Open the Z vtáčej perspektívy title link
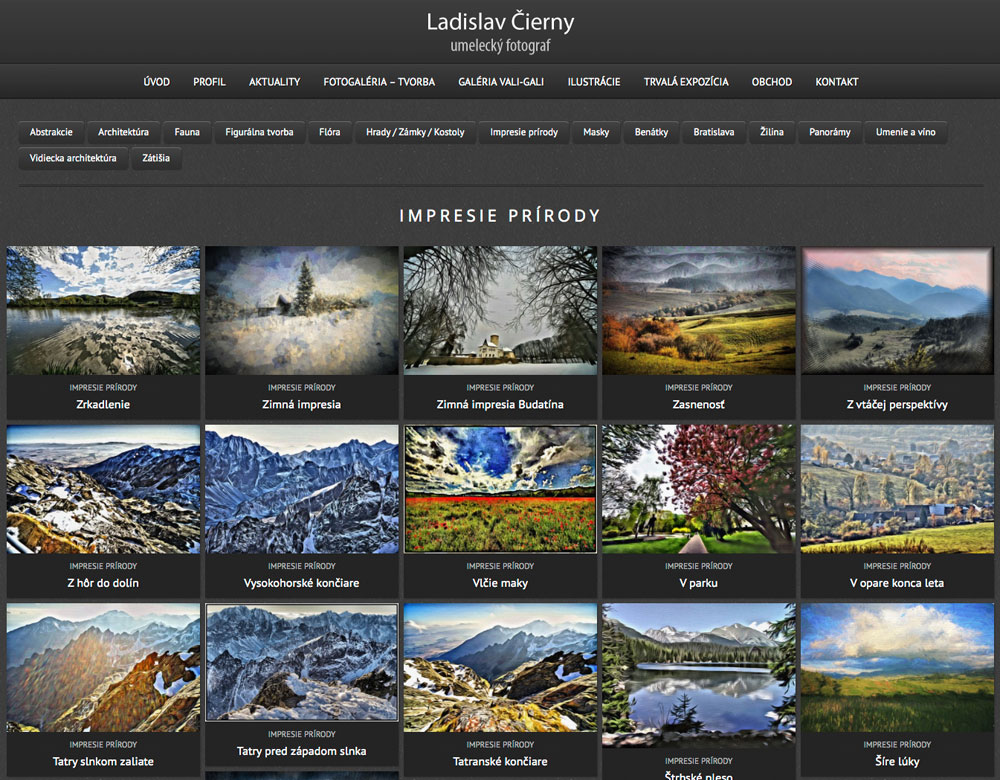The height and width of the screenshot is (780, 1000). pyautogui.click(x=897, y=404)
